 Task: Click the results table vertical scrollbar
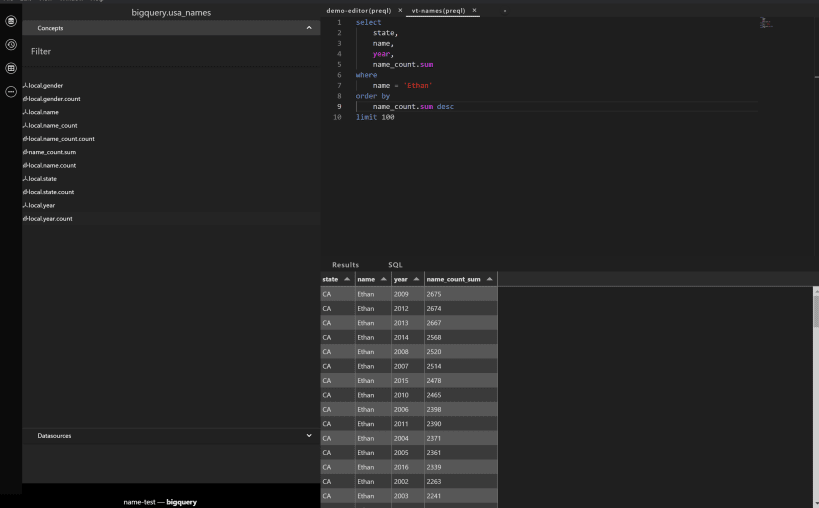[814, 312]
